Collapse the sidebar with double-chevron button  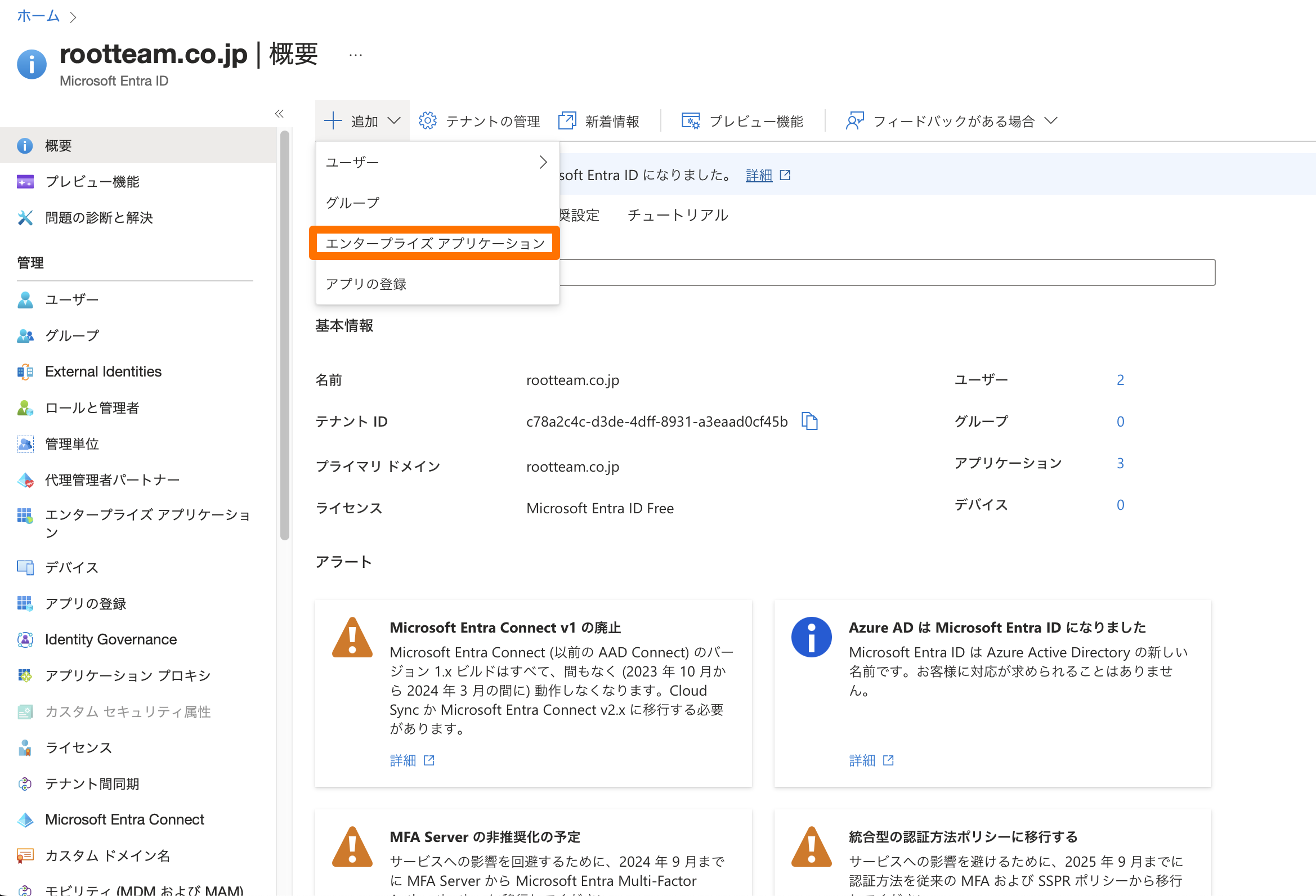tap(279, 114)
